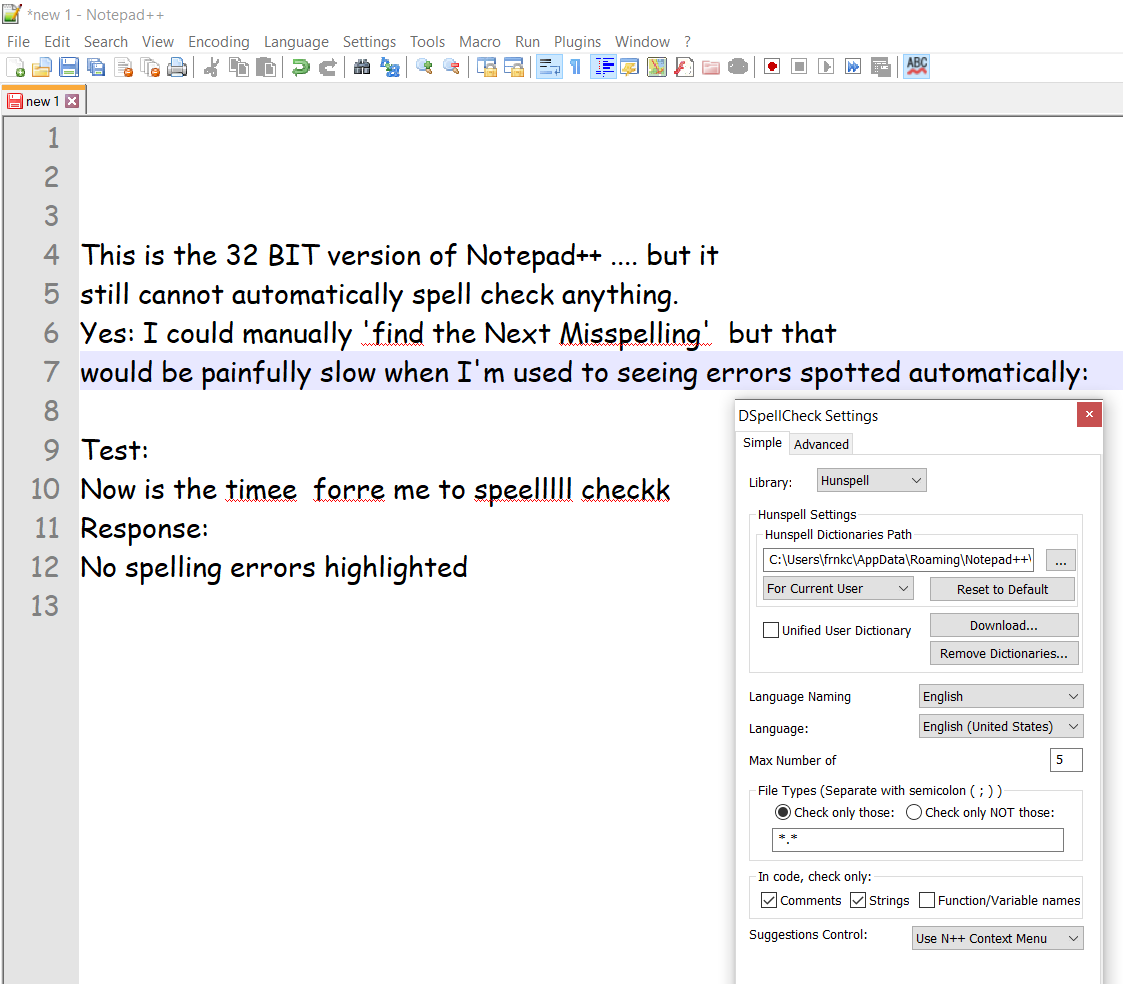
Task: Click the Zoom Out magnifier icon
Action: click(451, 67)
